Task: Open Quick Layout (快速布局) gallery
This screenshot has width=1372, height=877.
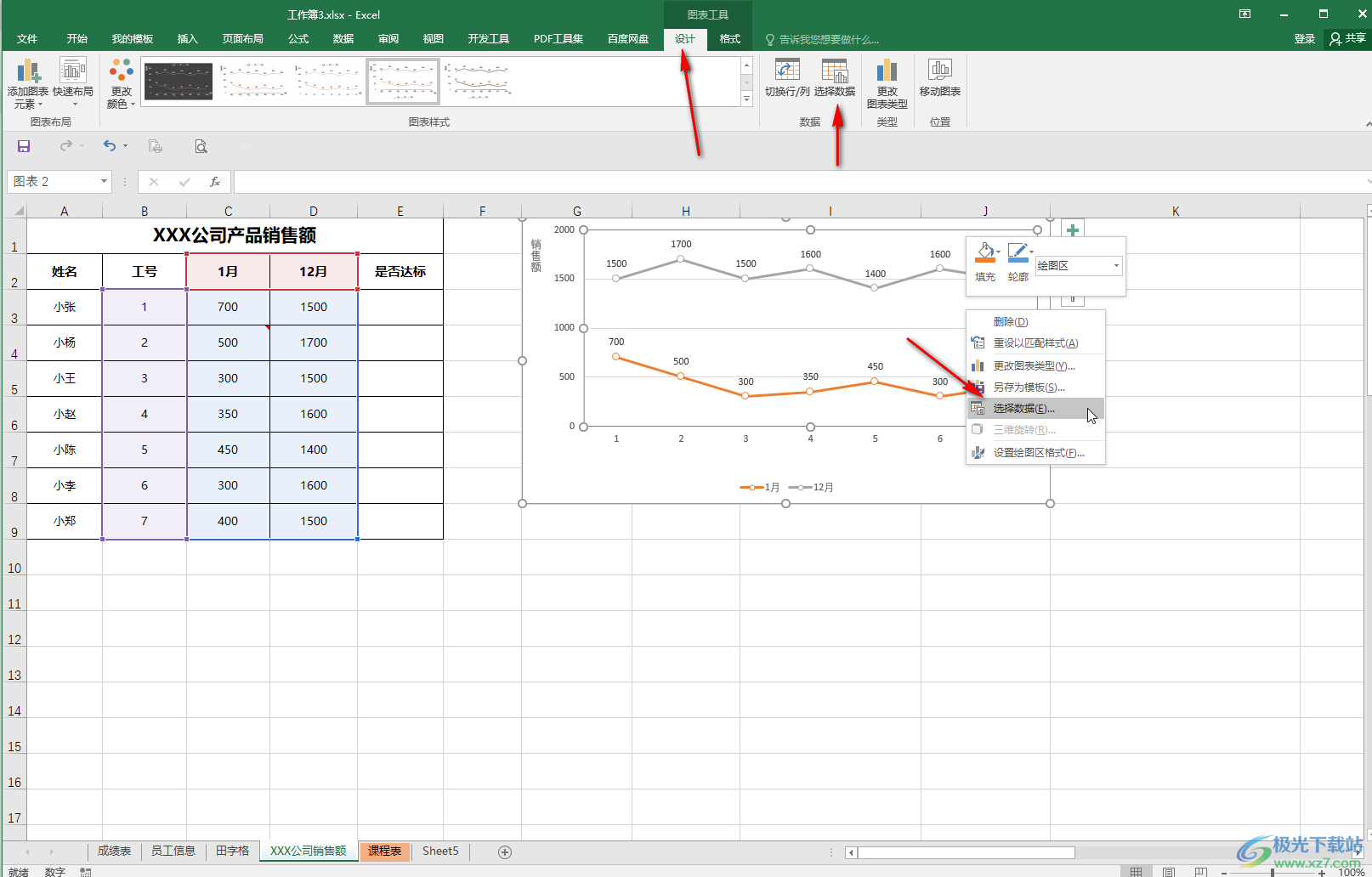Action: [x=73, y=83]
